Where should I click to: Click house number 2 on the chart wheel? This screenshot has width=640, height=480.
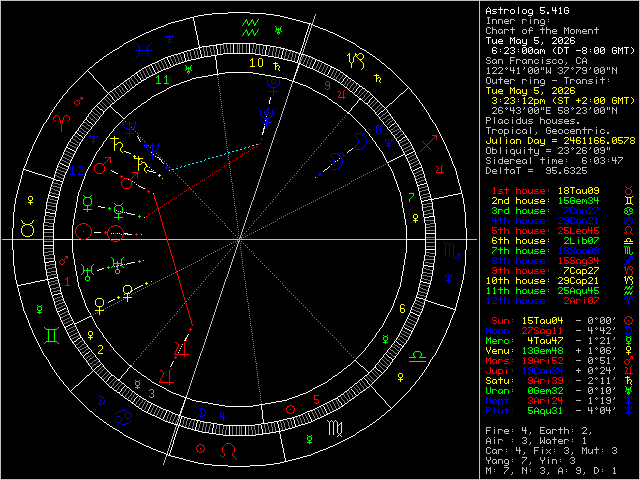pos(100,350)
